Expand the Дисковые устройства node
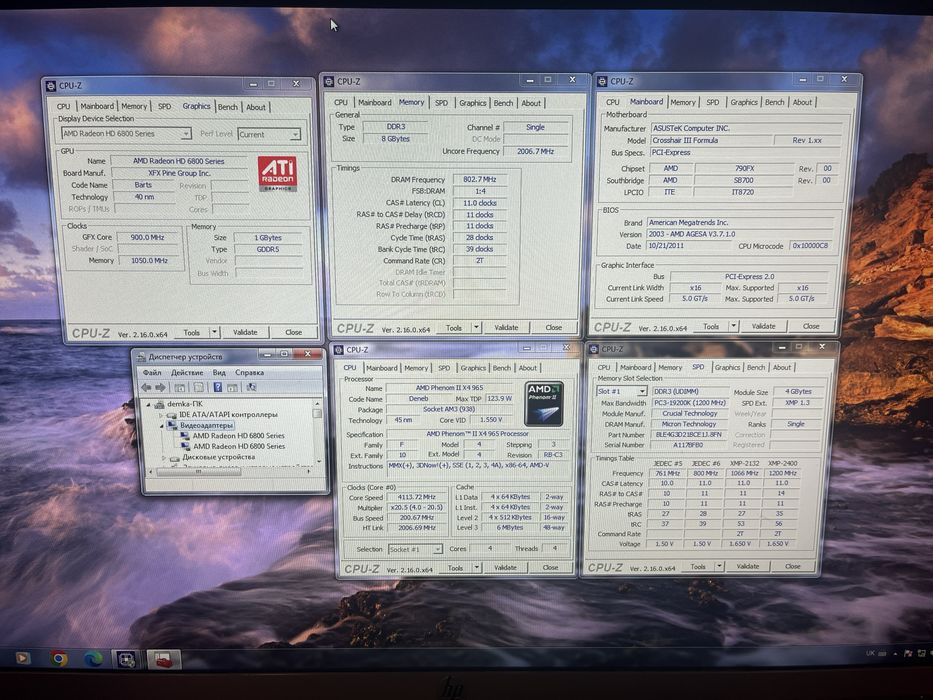 pos(164,458)
